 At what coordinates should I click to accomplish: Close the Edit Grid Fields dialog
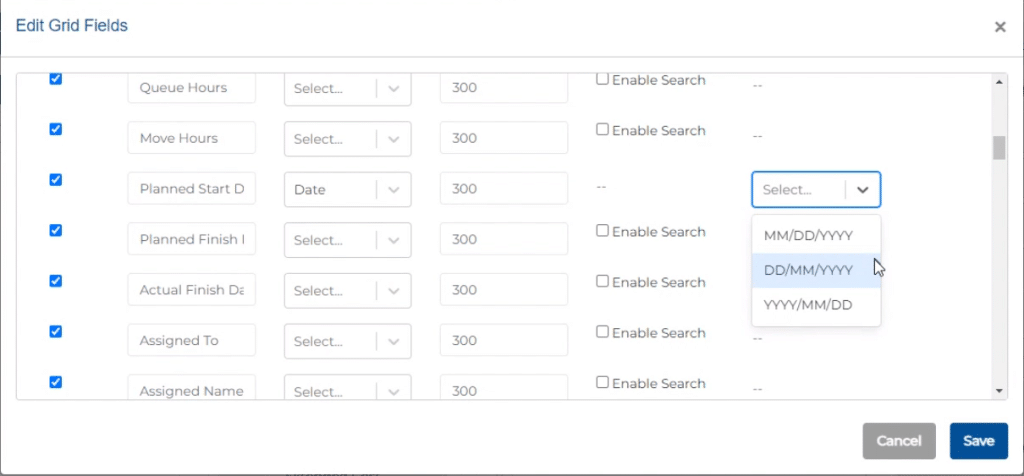coord(1000,27)
